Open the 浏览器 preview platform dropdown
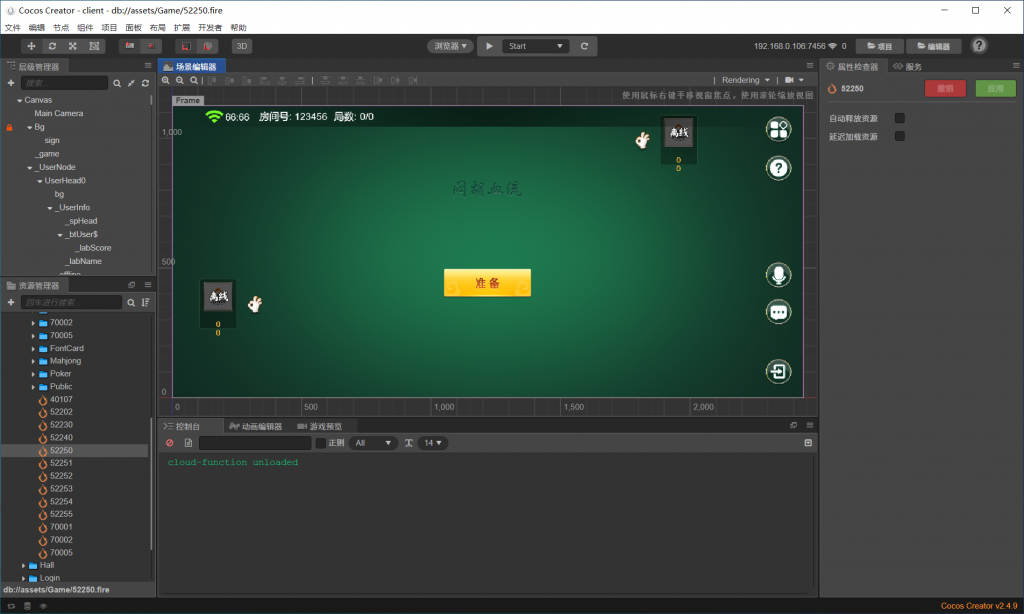Image resolution: width=1024 pixels, height=614 pixels. (x=451, y=46)
